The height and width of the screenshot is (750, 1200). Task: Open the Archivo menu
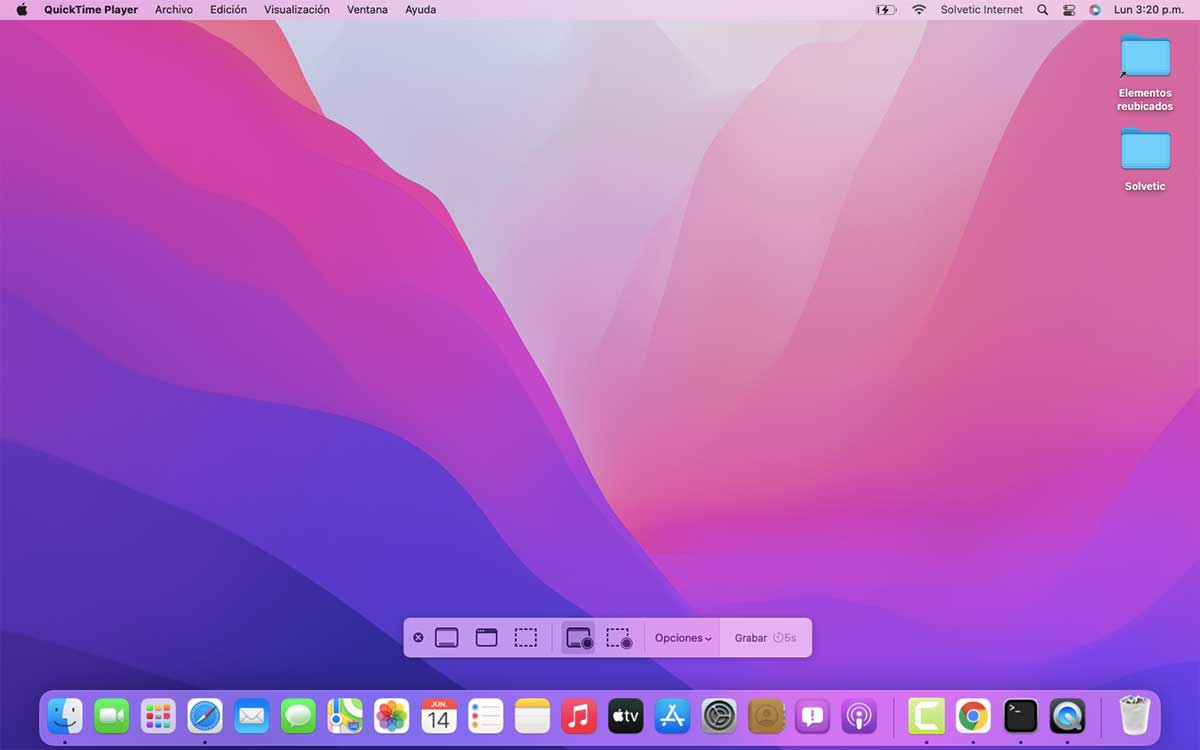coord(174,10)
